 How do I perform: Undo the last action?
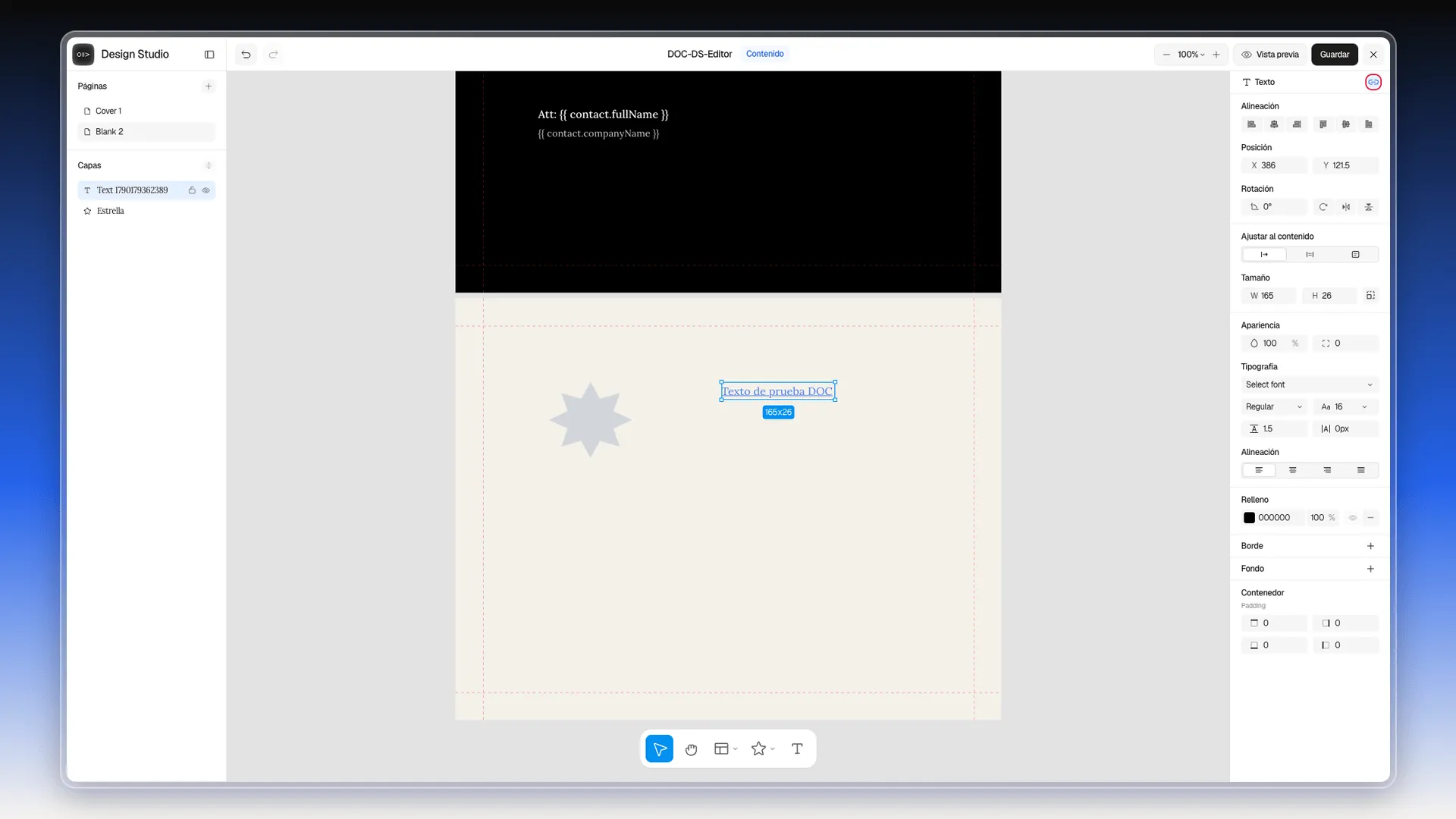point(246,55)
